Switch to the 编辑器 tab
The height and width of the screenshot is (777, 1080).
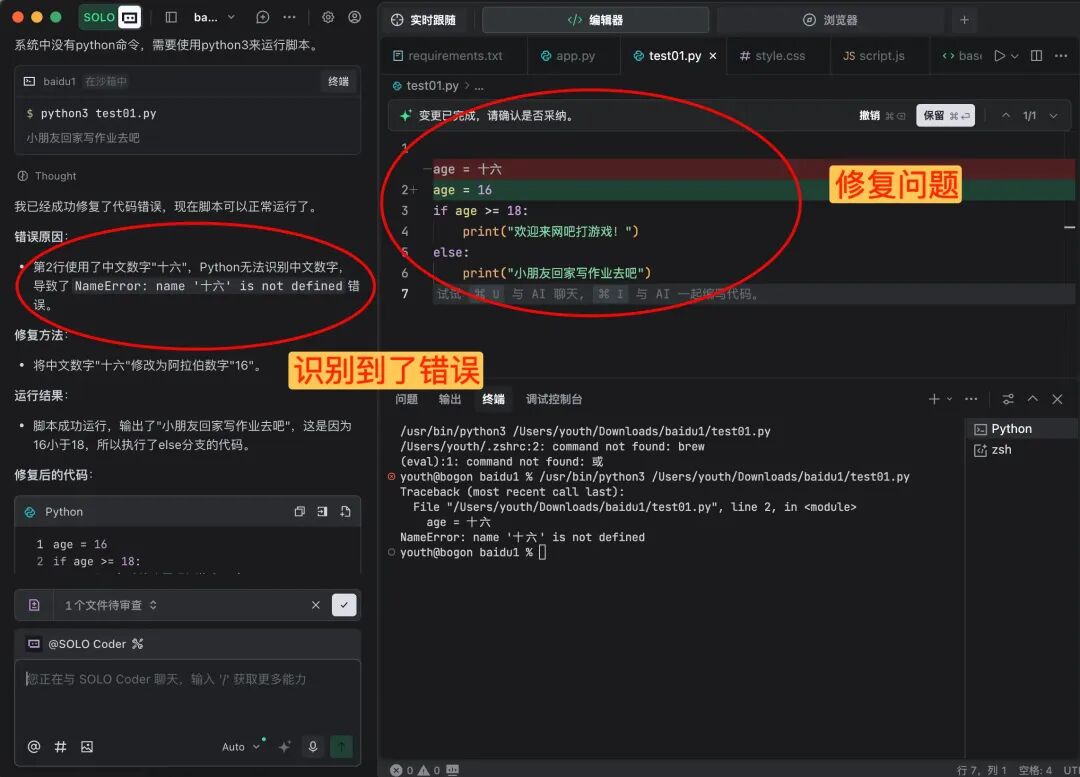tap(595, 20)
